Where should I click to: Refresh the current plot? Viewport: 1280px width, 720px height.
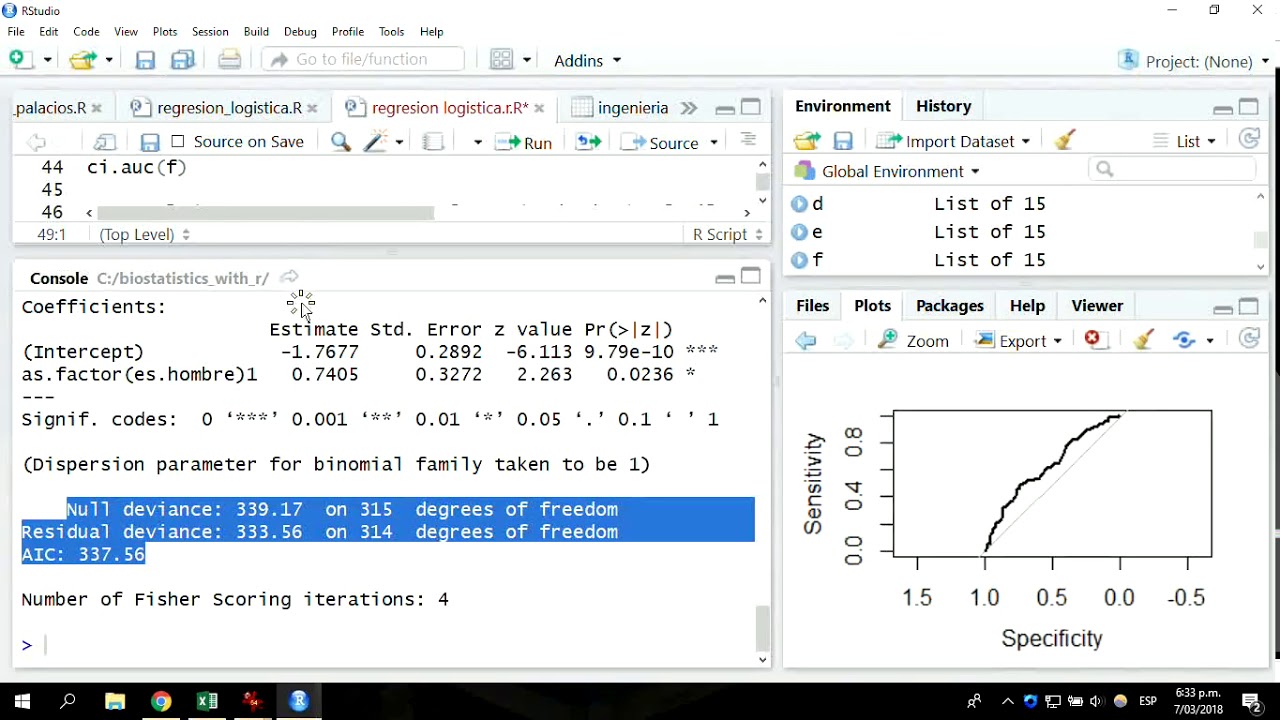(1249, 339)
